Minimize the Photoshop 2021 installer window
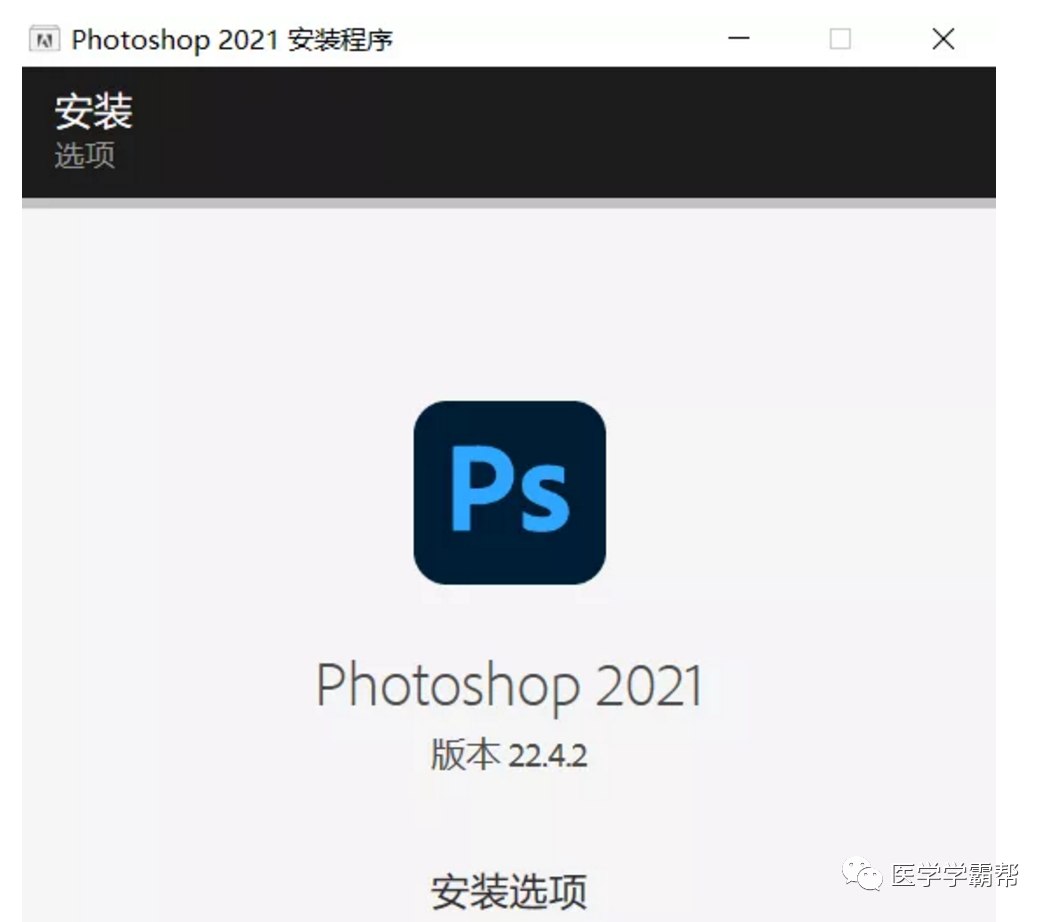This screenshot has height=922, width=1054. [x=739, y=38]
